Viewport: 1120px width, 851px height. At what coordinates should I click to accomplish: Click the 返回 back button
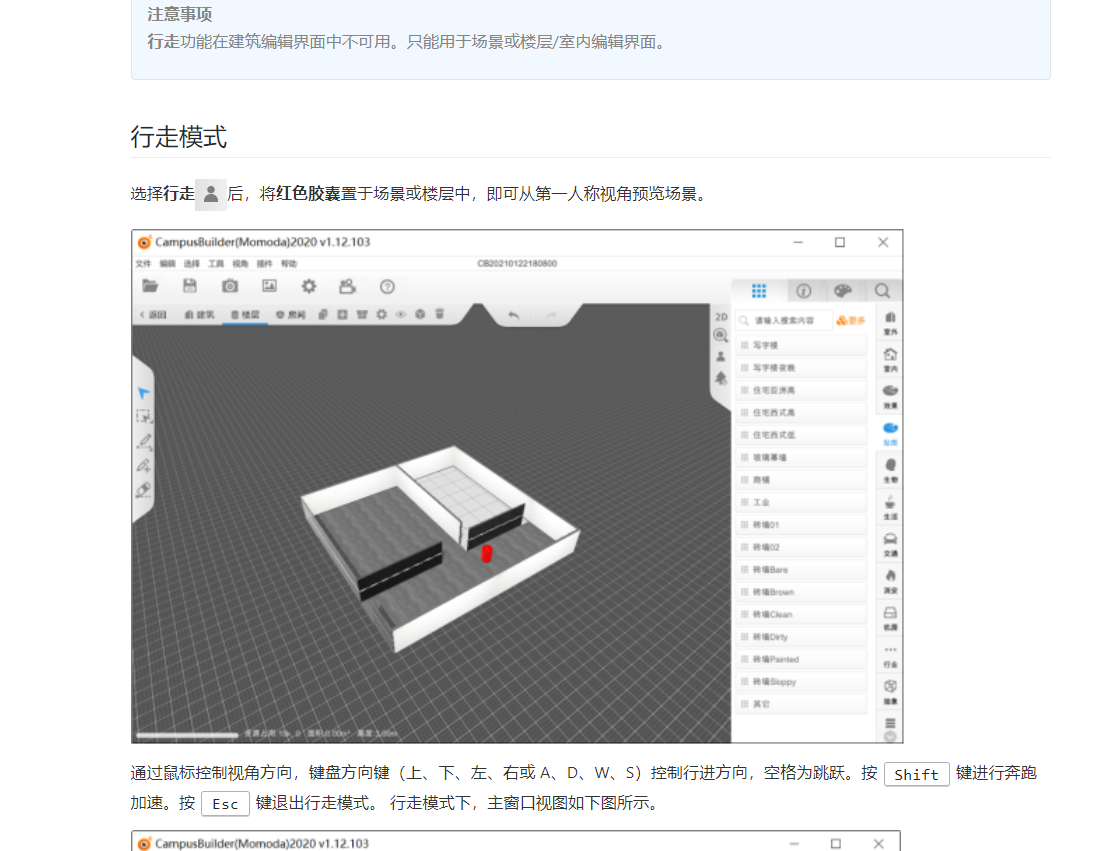point(153,314)
